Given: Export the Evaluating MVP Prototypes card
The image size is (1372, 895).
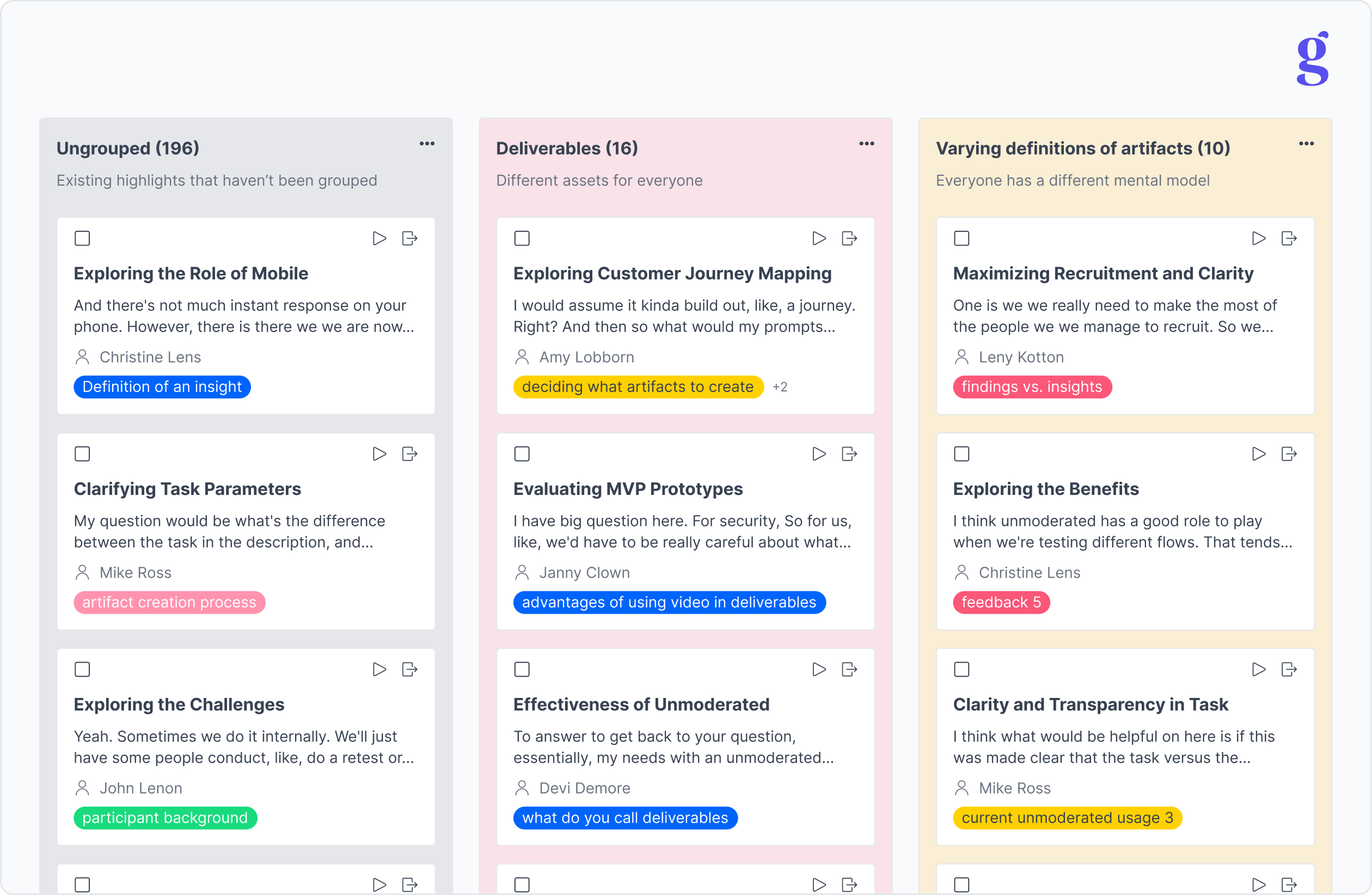Looking at the screenshot, I should 850,454.
